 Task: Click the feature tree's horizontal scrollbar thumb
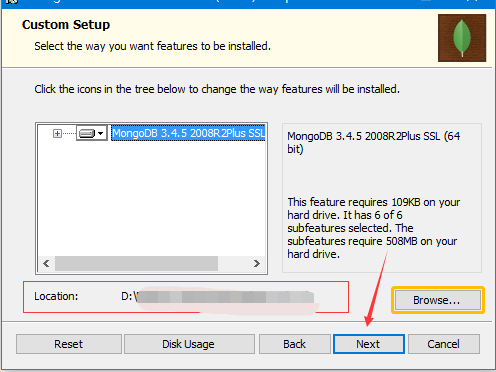[136, 264]
